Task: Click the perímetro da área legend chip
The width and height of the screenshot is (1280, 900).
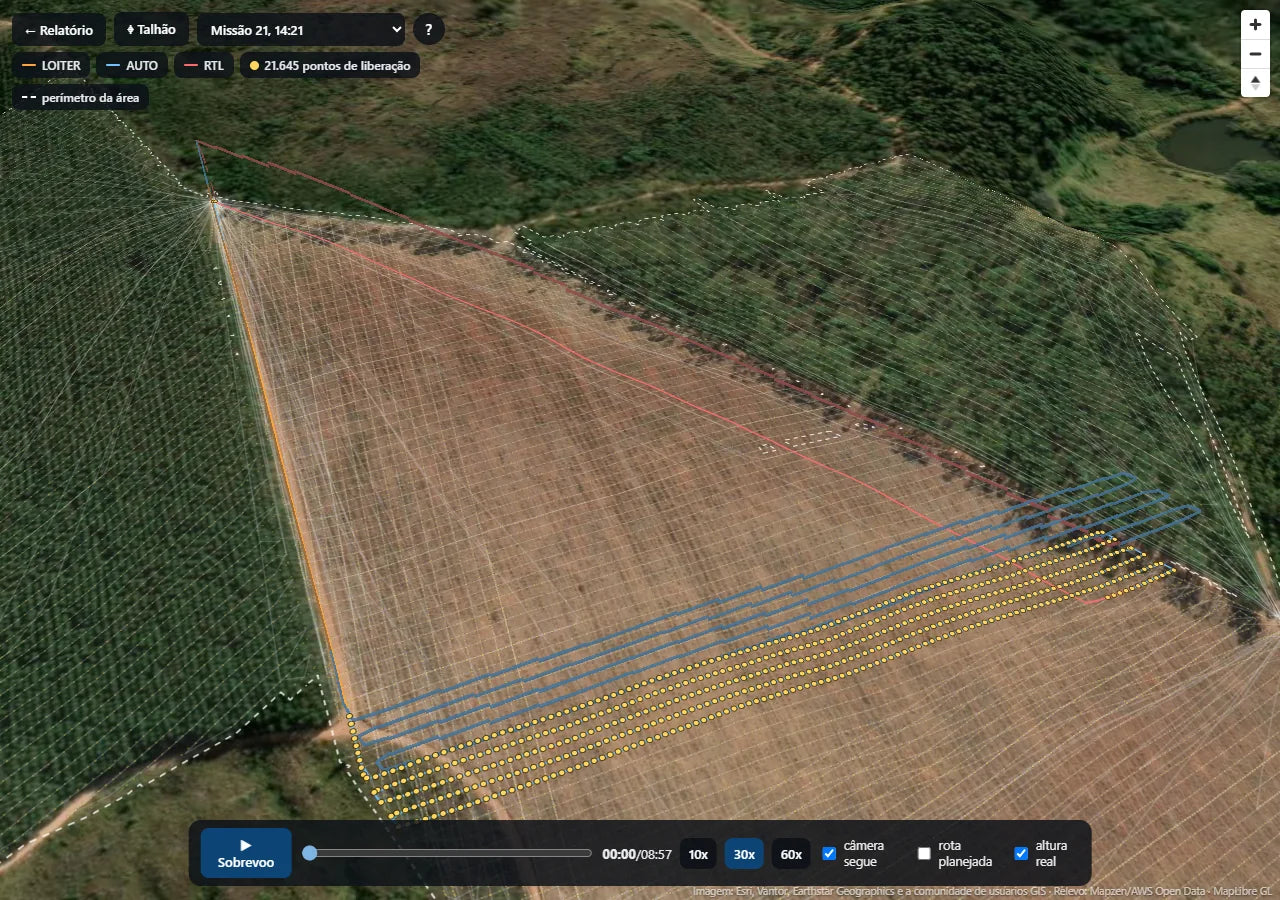Action: click(x=81, y=98)
